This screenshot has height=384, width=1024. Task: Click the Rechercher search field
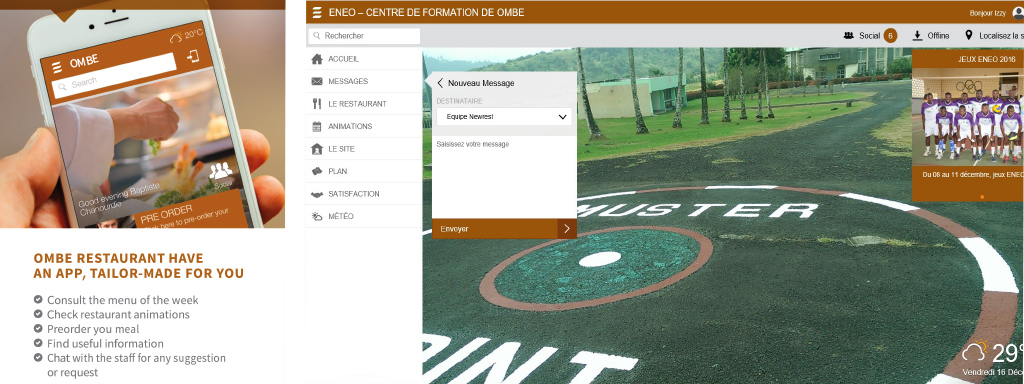click(x=364, y=36)
